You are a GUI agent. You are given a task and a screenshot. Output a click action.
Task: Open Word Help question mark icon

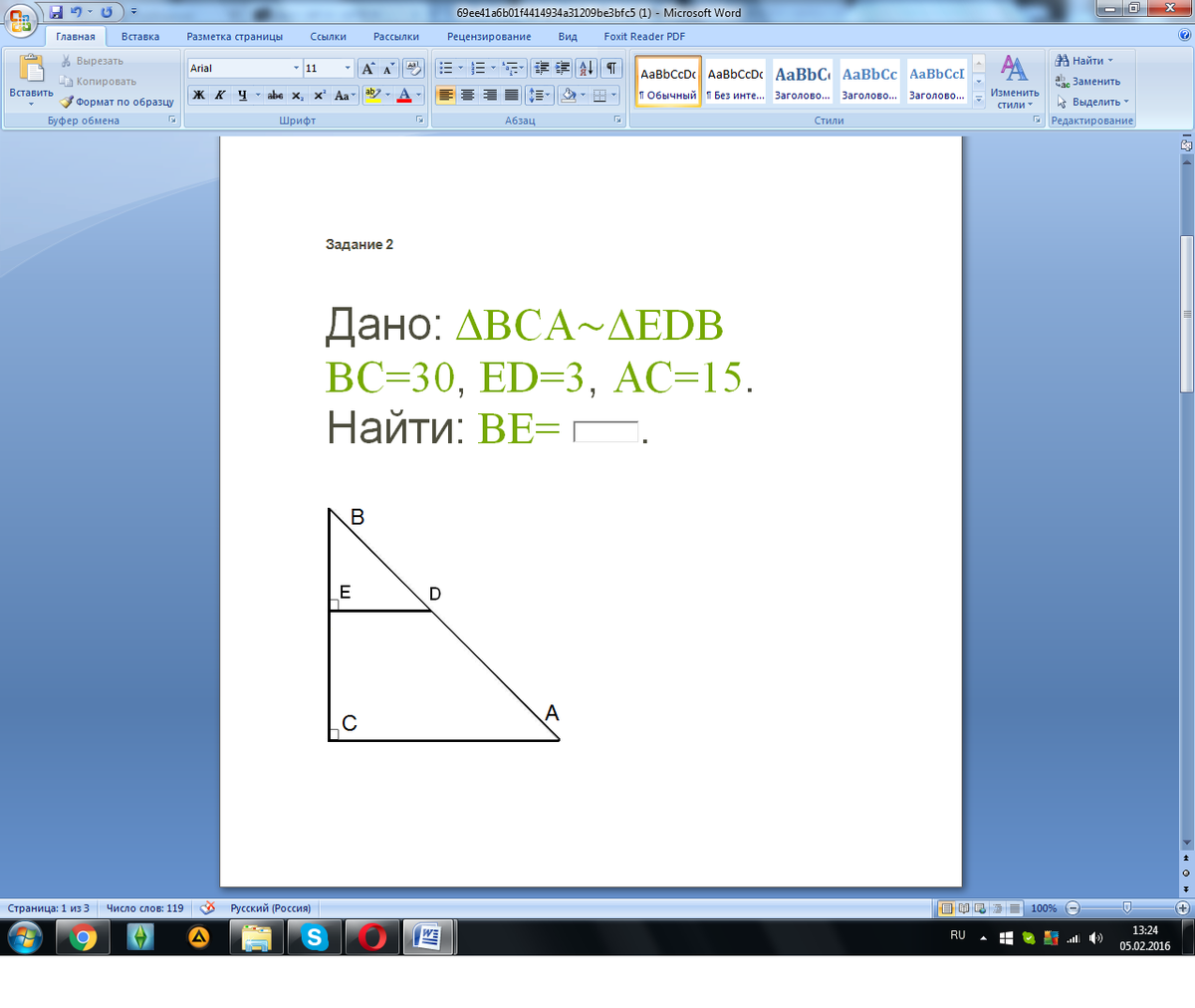pos(1183,35)
